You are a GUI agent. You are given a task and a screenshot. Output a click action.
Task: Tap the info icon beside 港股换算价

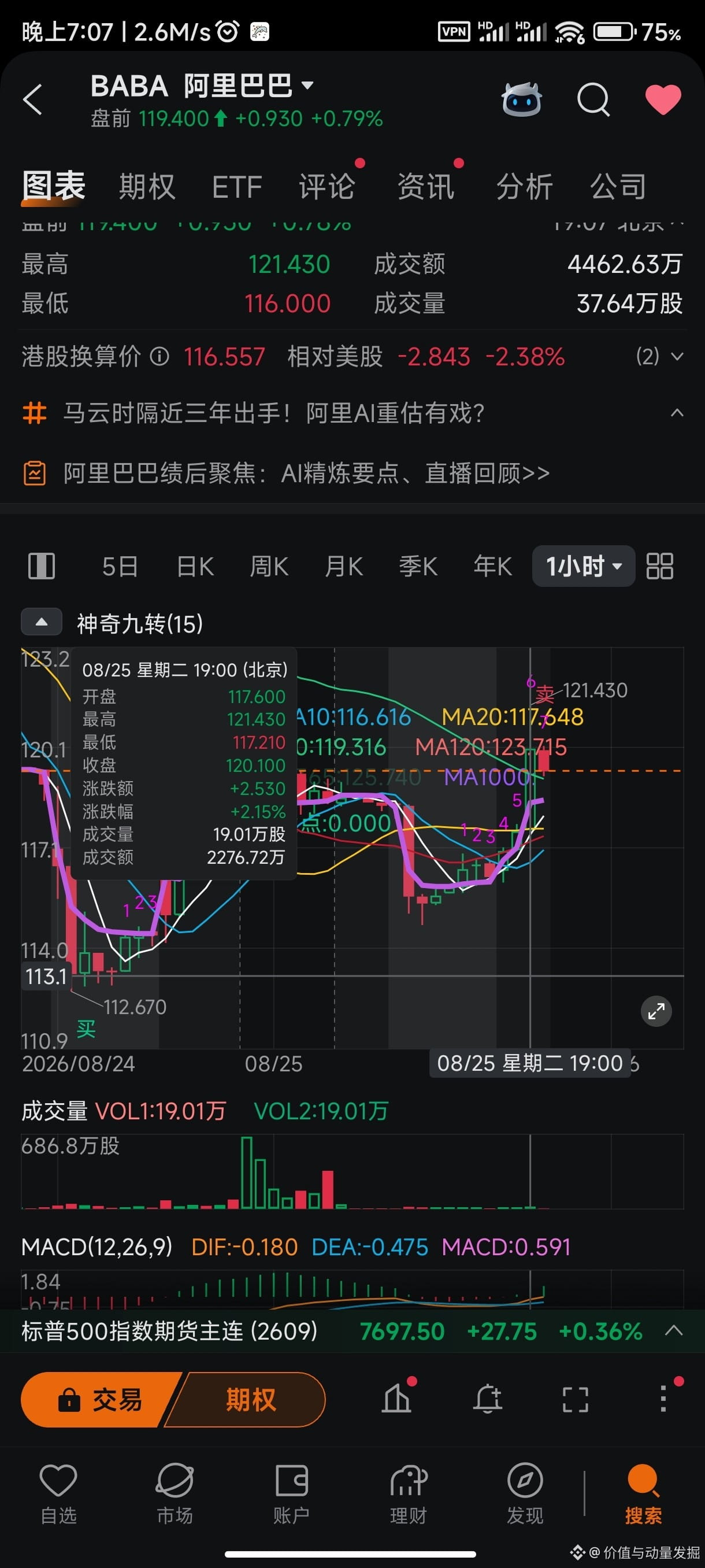point(159,356)
